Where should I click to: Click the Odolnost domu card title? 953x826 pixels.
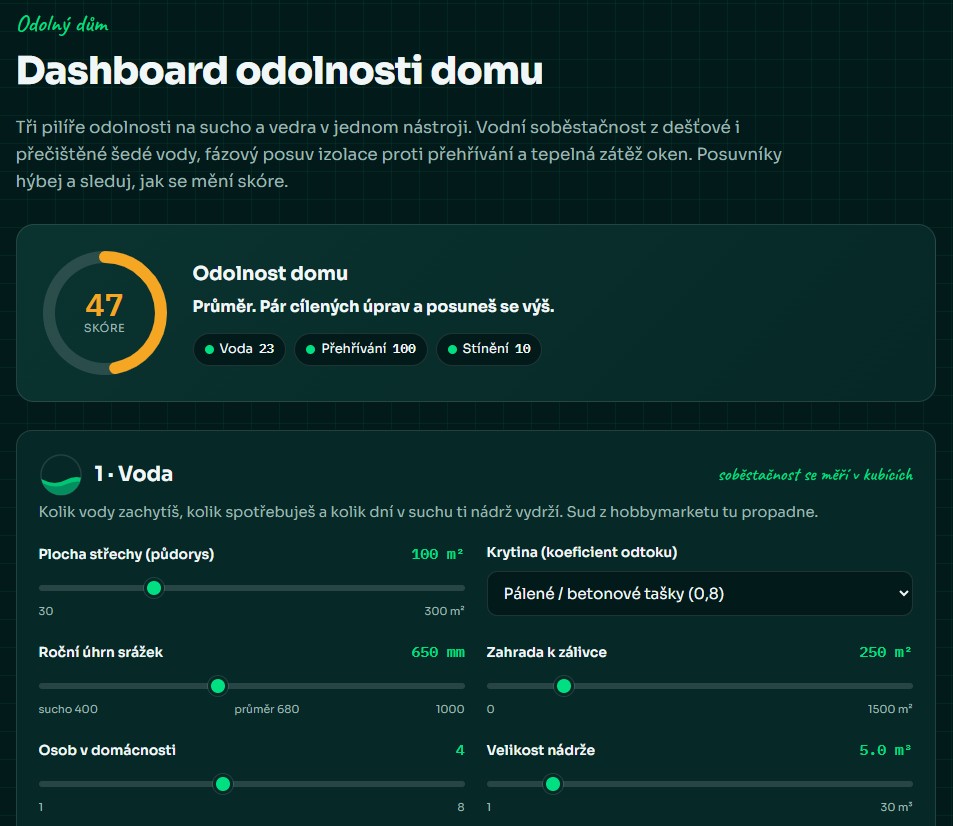click(x=270, y=274)
